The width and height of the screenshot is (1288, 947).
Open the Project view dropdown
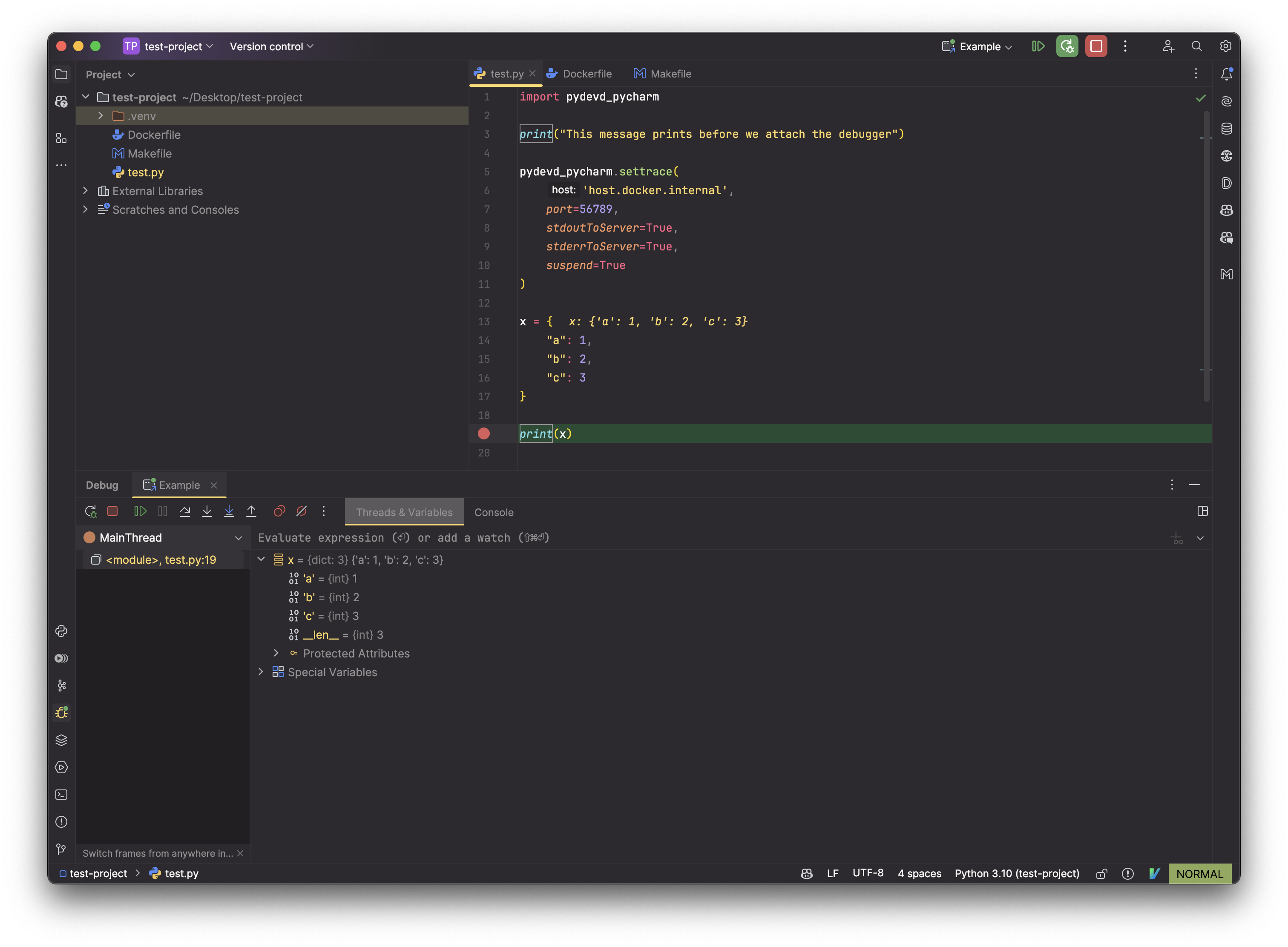(x=110, y=75)
